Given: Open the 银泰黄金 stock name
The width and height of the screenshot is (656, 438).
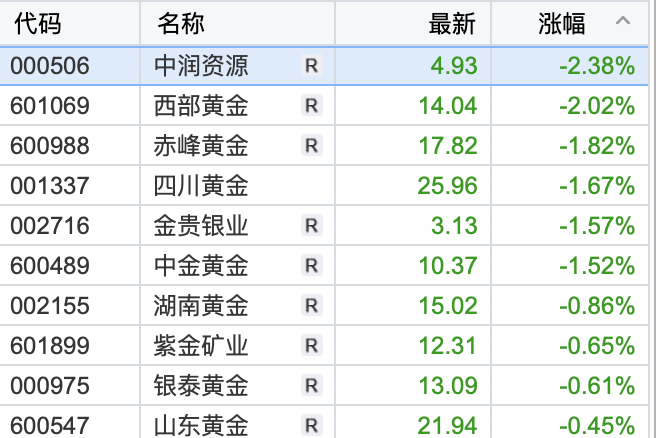Looking at the screenshot, I should pos(201,385).
